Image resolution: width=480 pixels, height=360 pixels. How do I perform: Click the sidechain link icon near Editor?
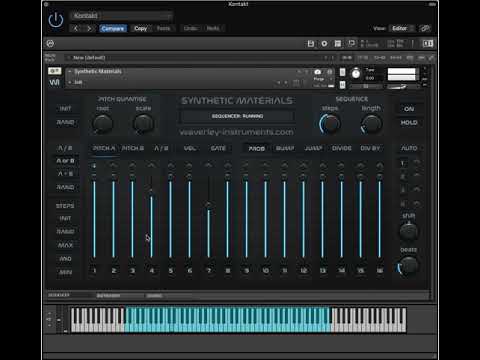[425, 28]
